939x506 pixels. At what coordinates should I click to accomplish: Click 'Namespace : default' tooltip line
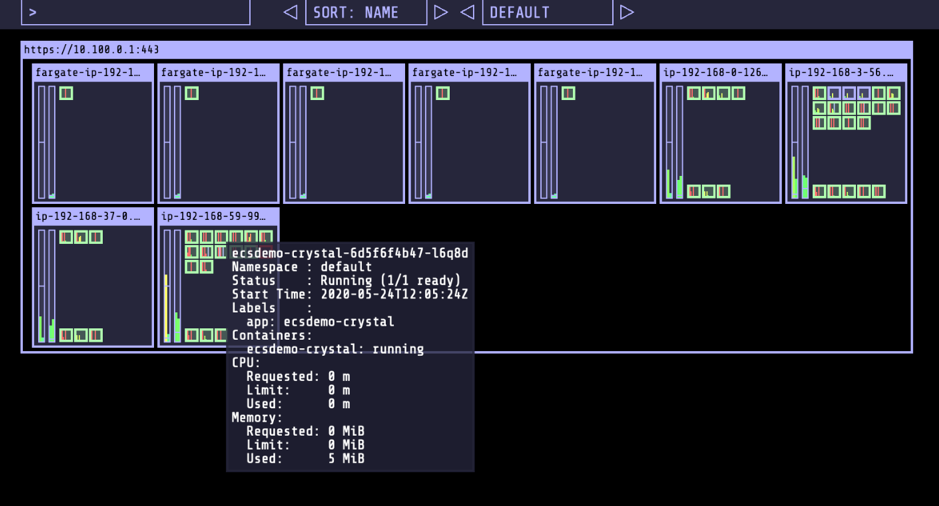point(302,267)
